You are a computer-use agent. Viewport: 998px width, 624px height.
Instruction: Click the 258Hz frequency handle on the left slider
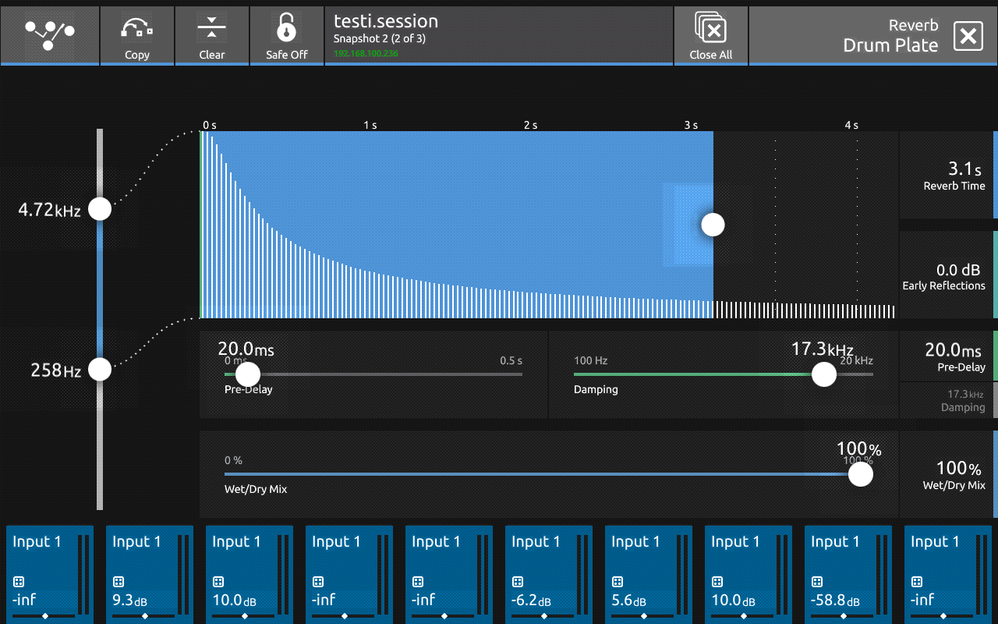click(x=99, y=369)
